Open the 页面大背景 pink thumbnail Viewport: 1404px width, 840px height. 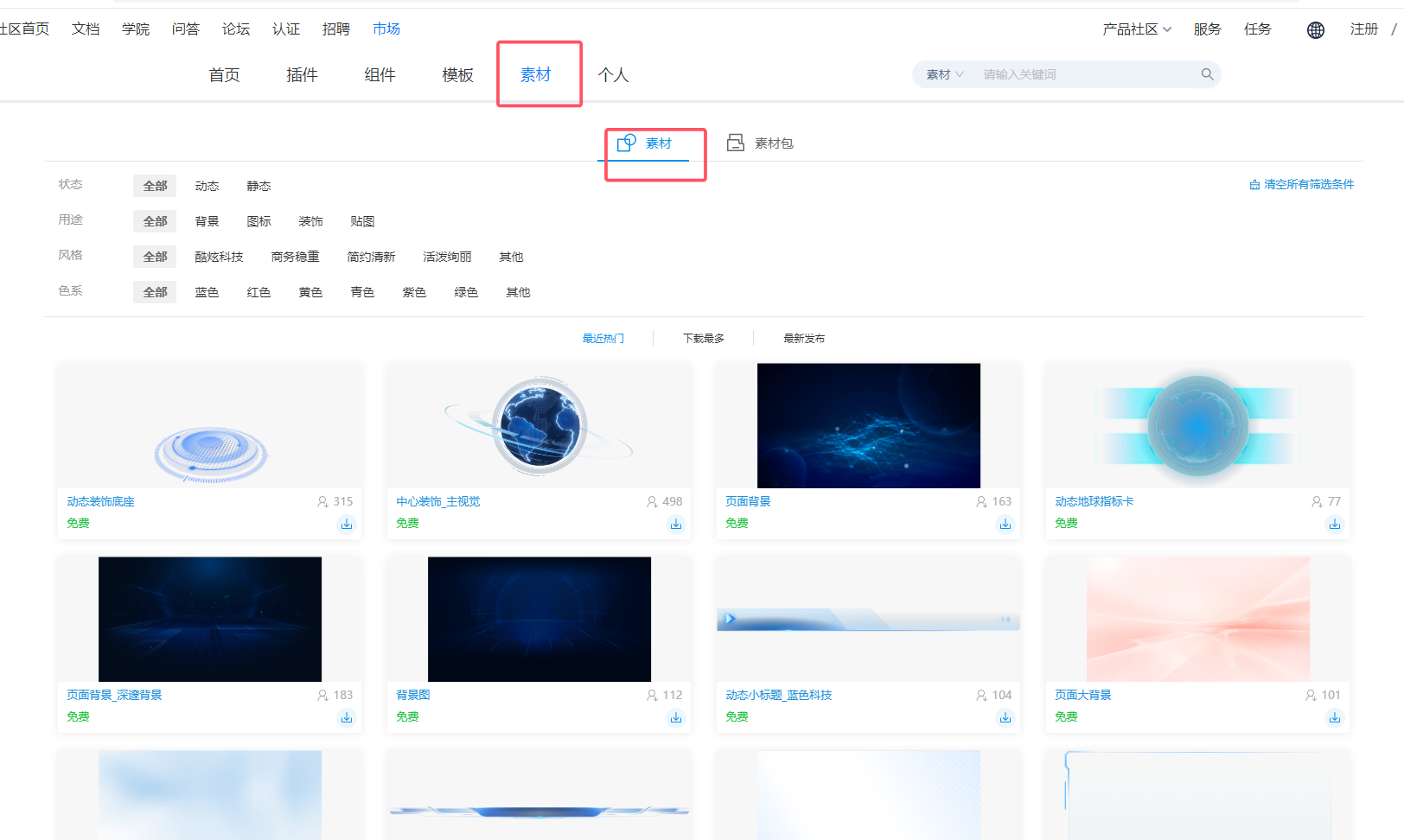[1198, 620]
